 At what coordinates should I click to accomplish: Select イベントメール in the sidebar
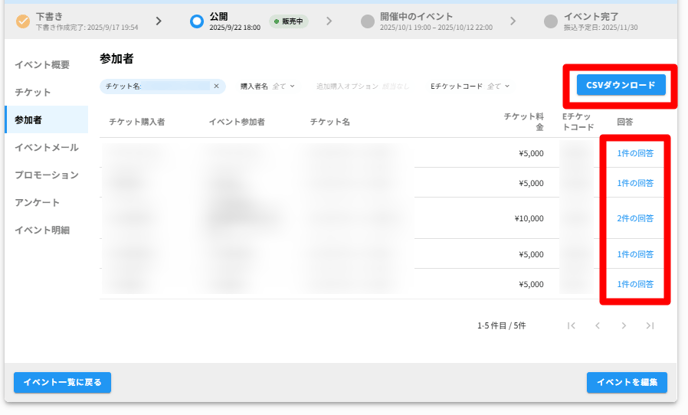46,148
